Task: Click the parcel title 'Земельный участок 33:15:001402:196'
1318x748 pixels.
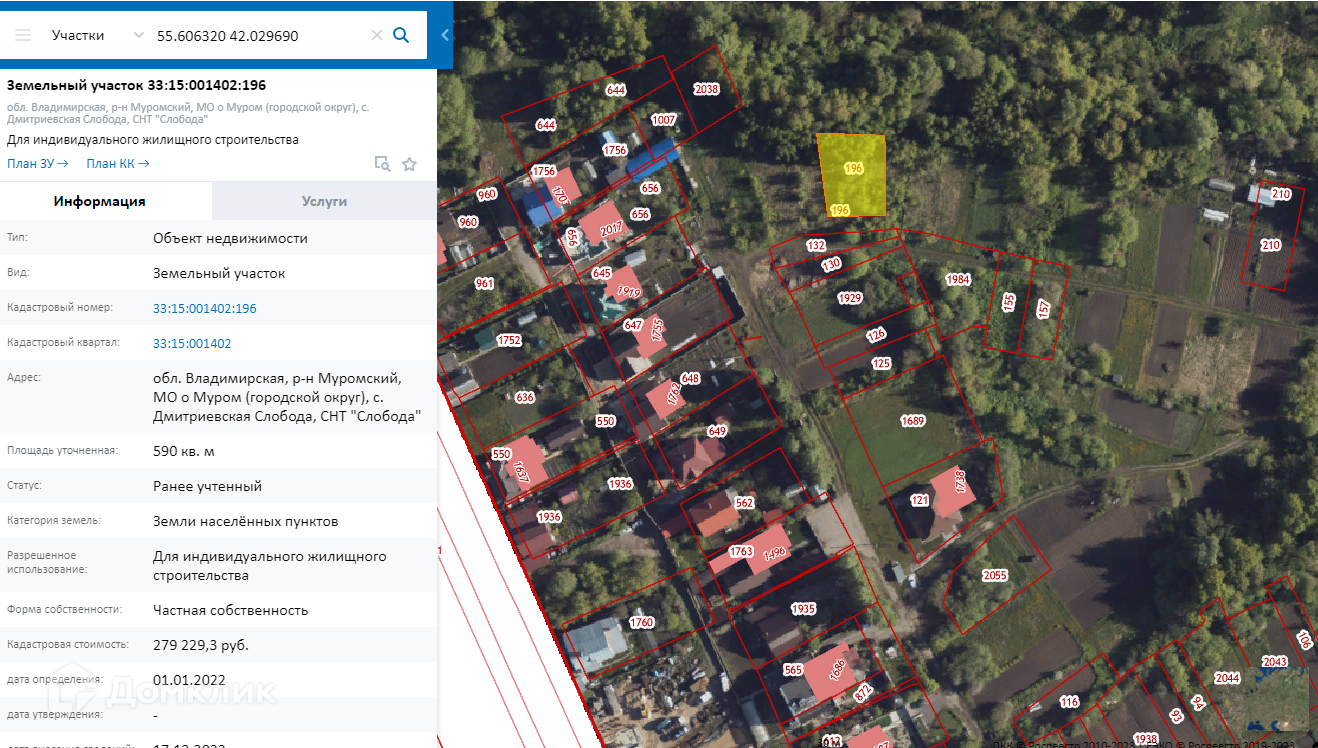Action: click(x=137, y=85)
